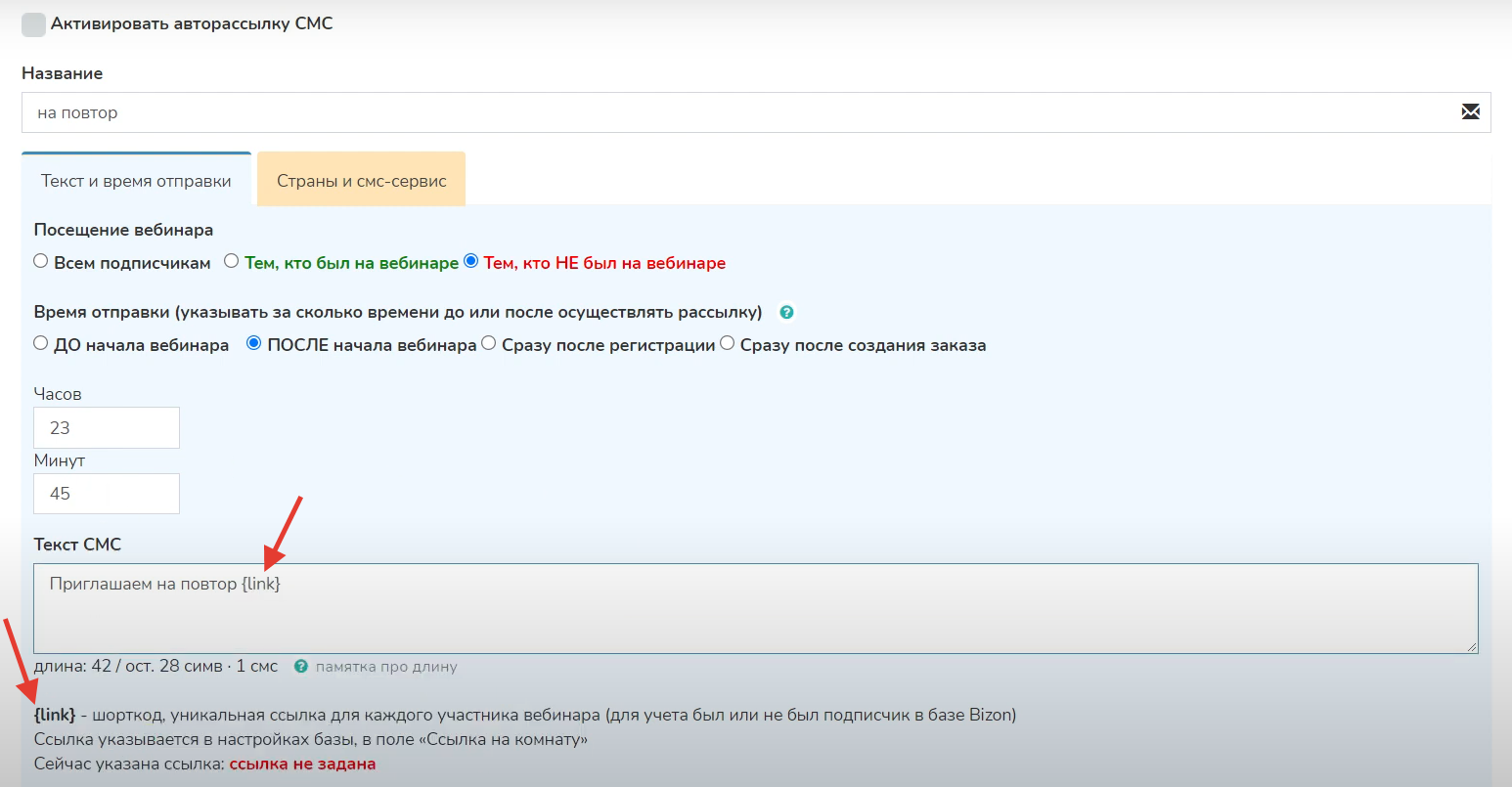Choose 'Тем, кто был на вебинаре' radio
Image resolution: width=1512 pixels, height=787 pixels.
(232, 261)
